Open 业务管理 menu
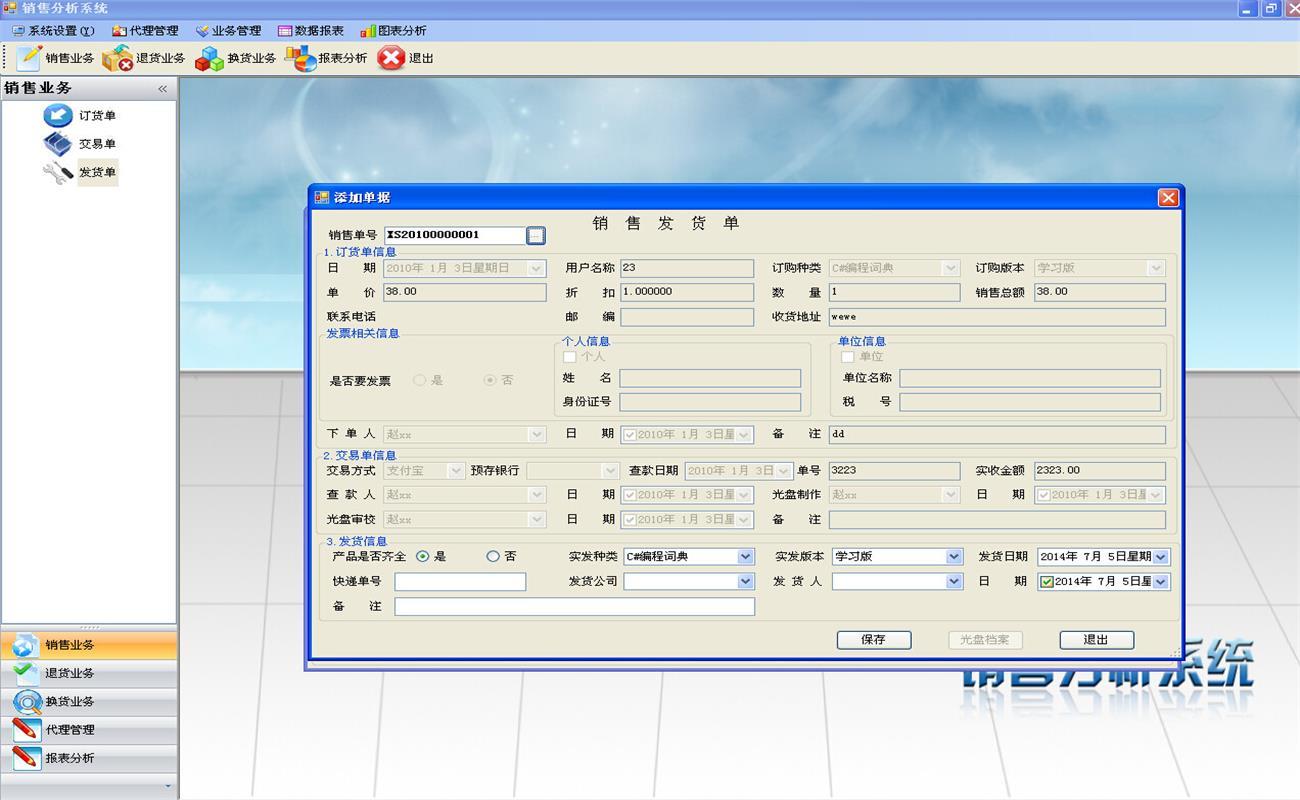1300x800 pixels. (228, 31)
